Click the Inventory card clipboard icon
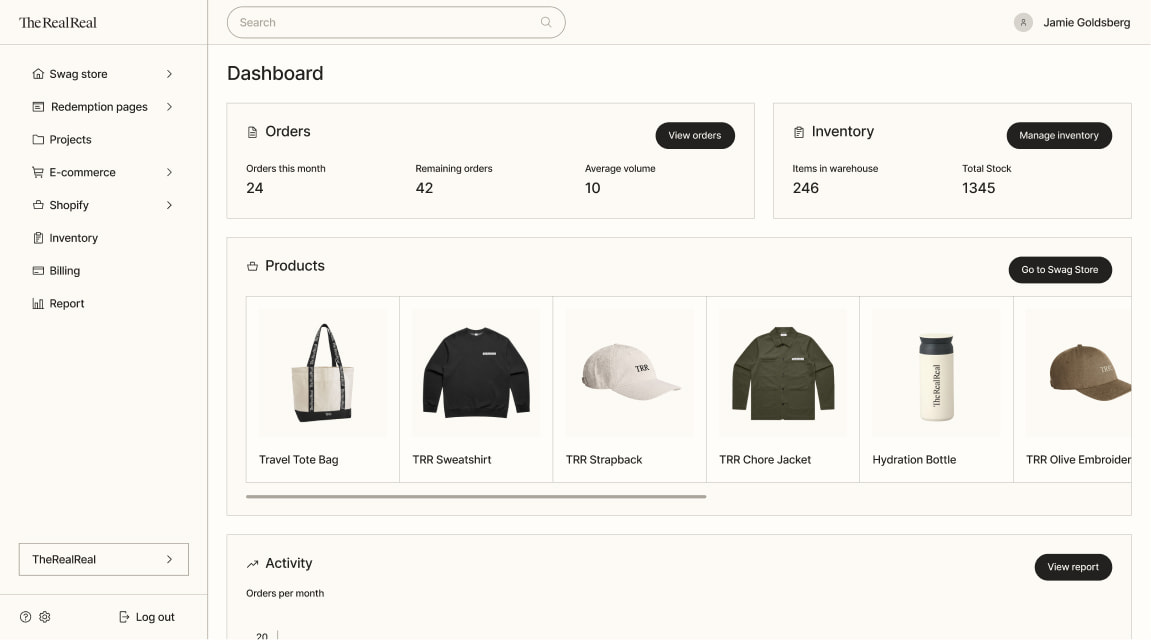 [x=799, y=132]
